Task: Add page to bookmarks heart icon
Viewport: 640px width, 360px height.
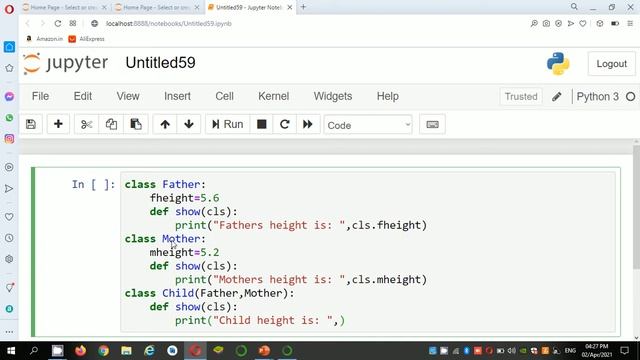Action: tap(583, 24)
